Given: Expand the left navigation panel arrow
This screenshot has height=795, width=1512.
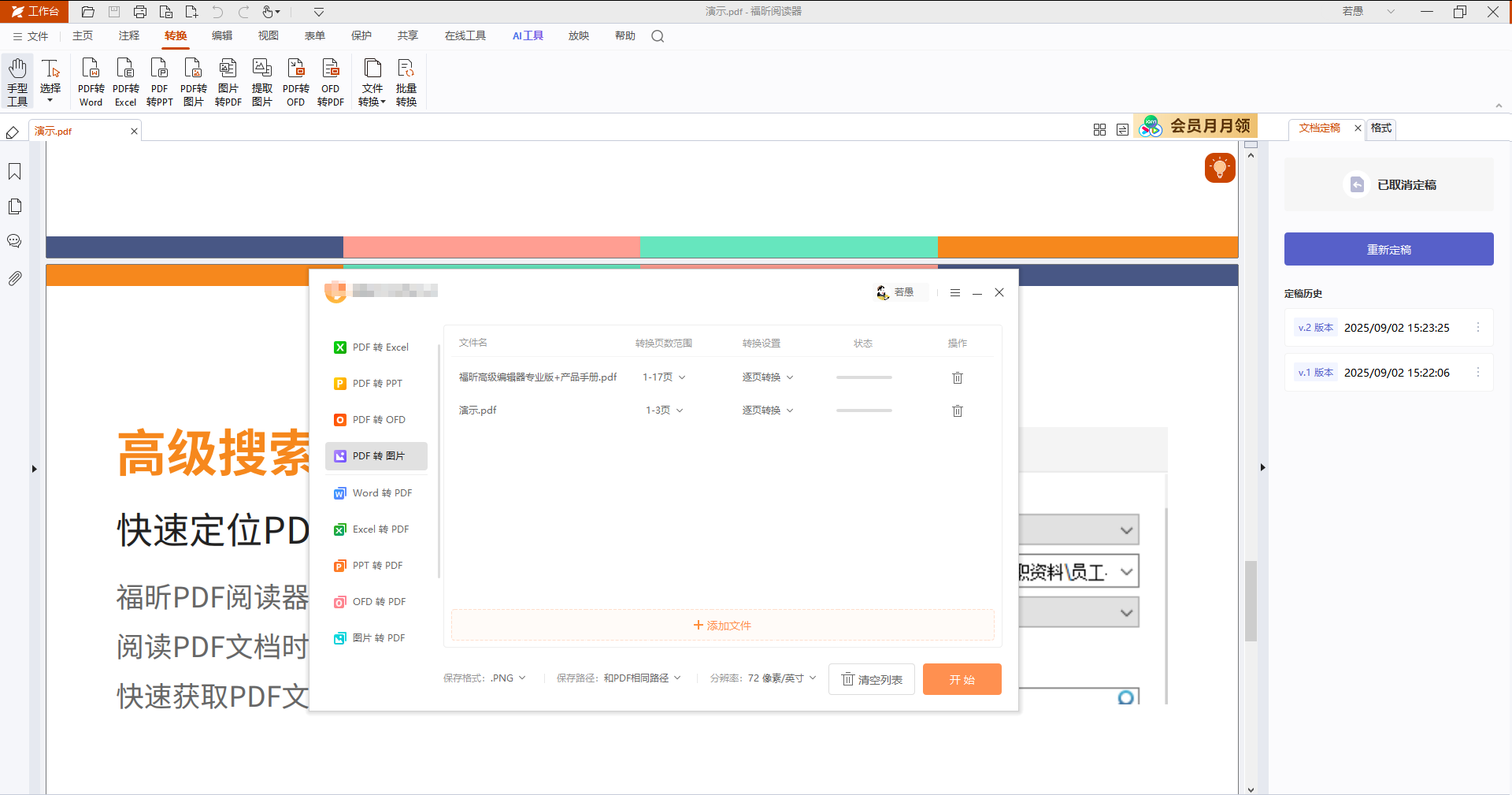Looking at the screenshot, I should [34, 469].
